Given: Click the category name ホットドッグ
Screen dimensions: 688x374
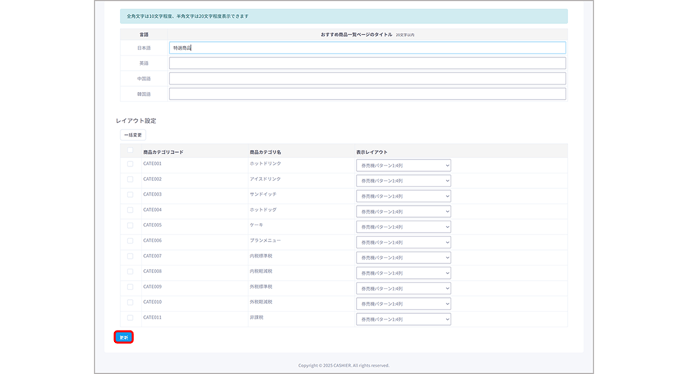Looking at the screenshot, I should click(x=263, y=209).
